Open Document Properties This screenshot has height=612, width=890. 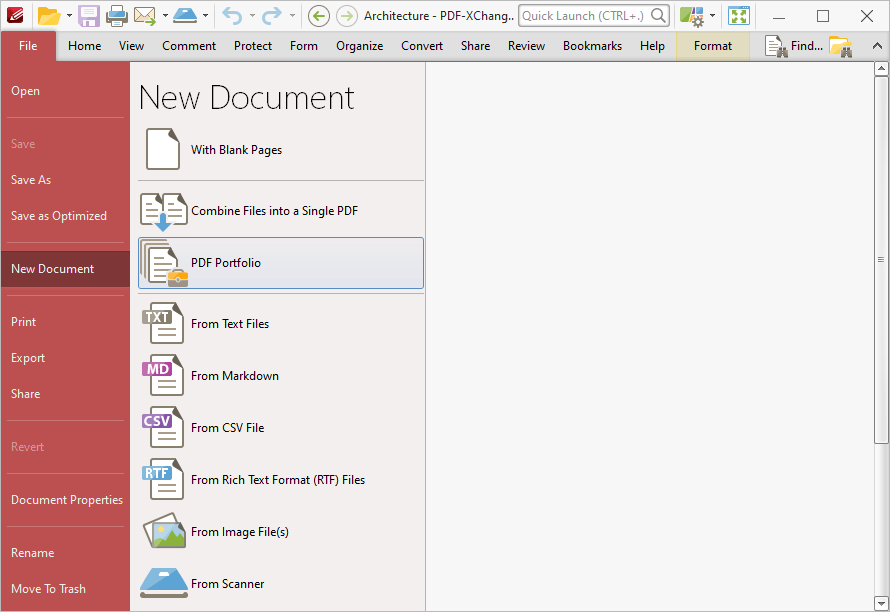pyautogui.click(x=66, y=500)
